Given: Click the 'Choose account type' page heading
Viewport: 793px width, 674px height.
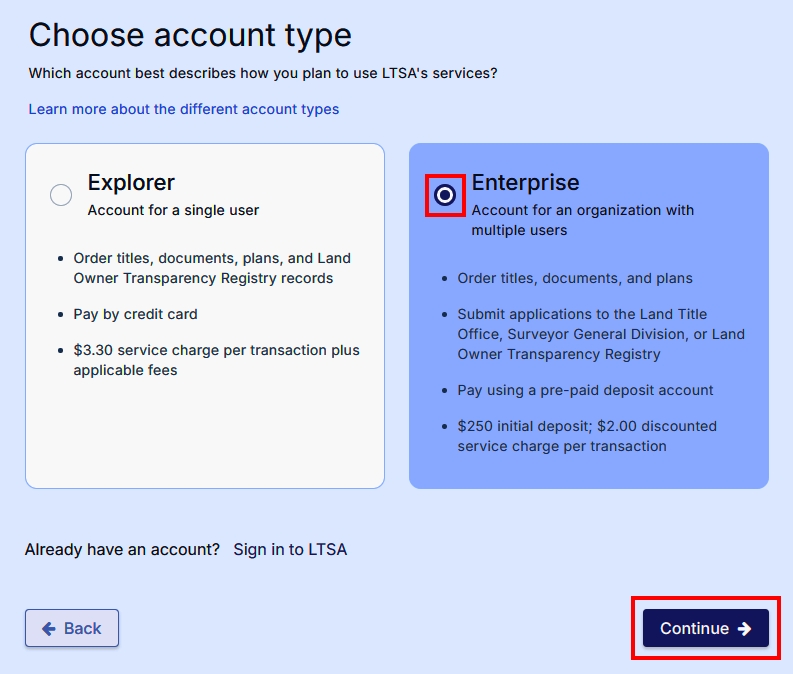Looking at the screenshot, I should click(190, 35).
